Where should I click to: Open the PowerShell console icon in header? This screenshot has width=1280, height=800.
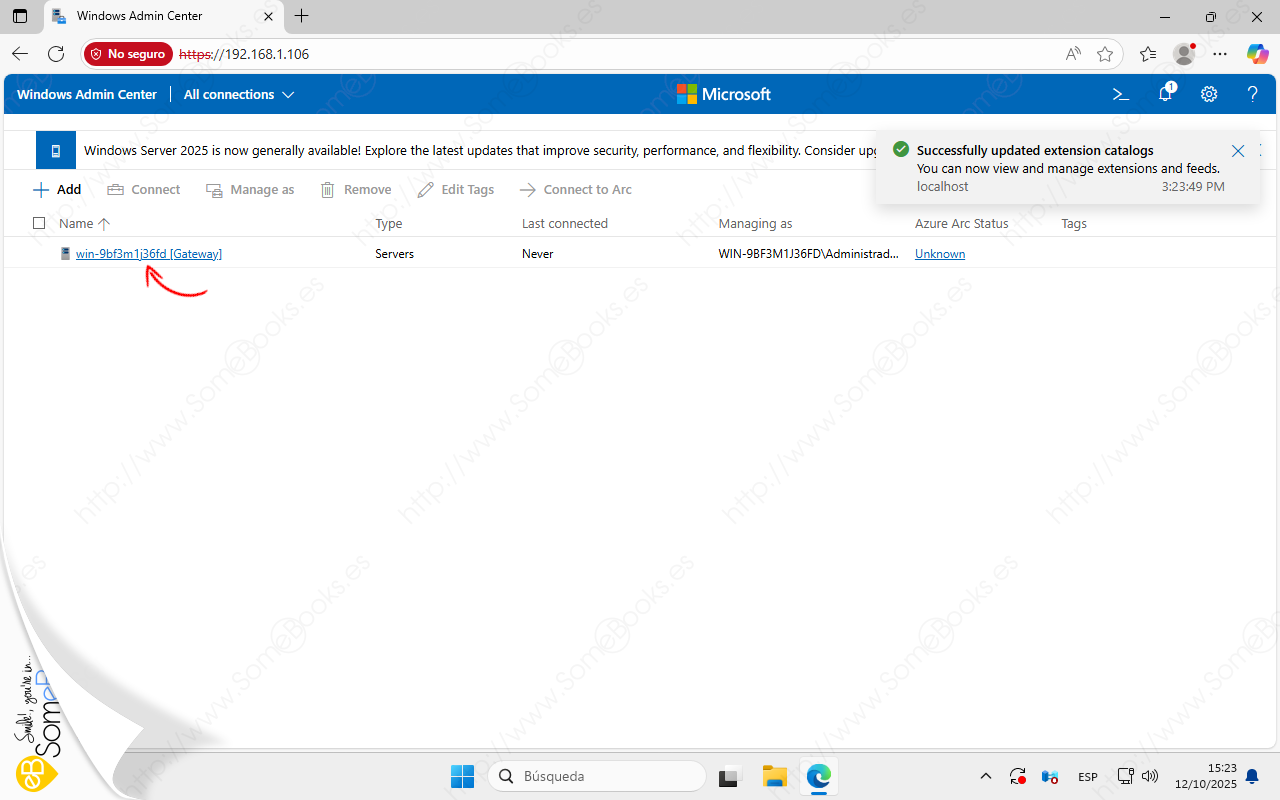click(x=1121, y=94)
